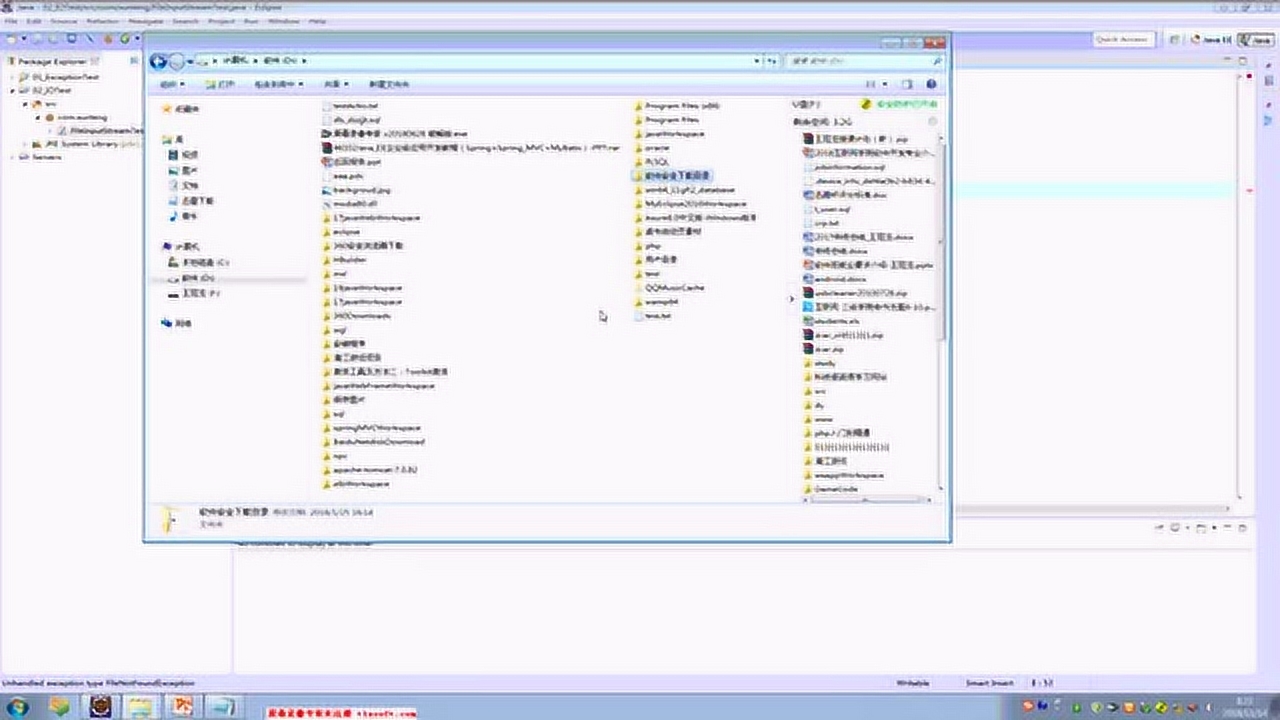1280x720 pixels.
Task: Refresh the Explorer address bar location
Action: coord(771,61)
